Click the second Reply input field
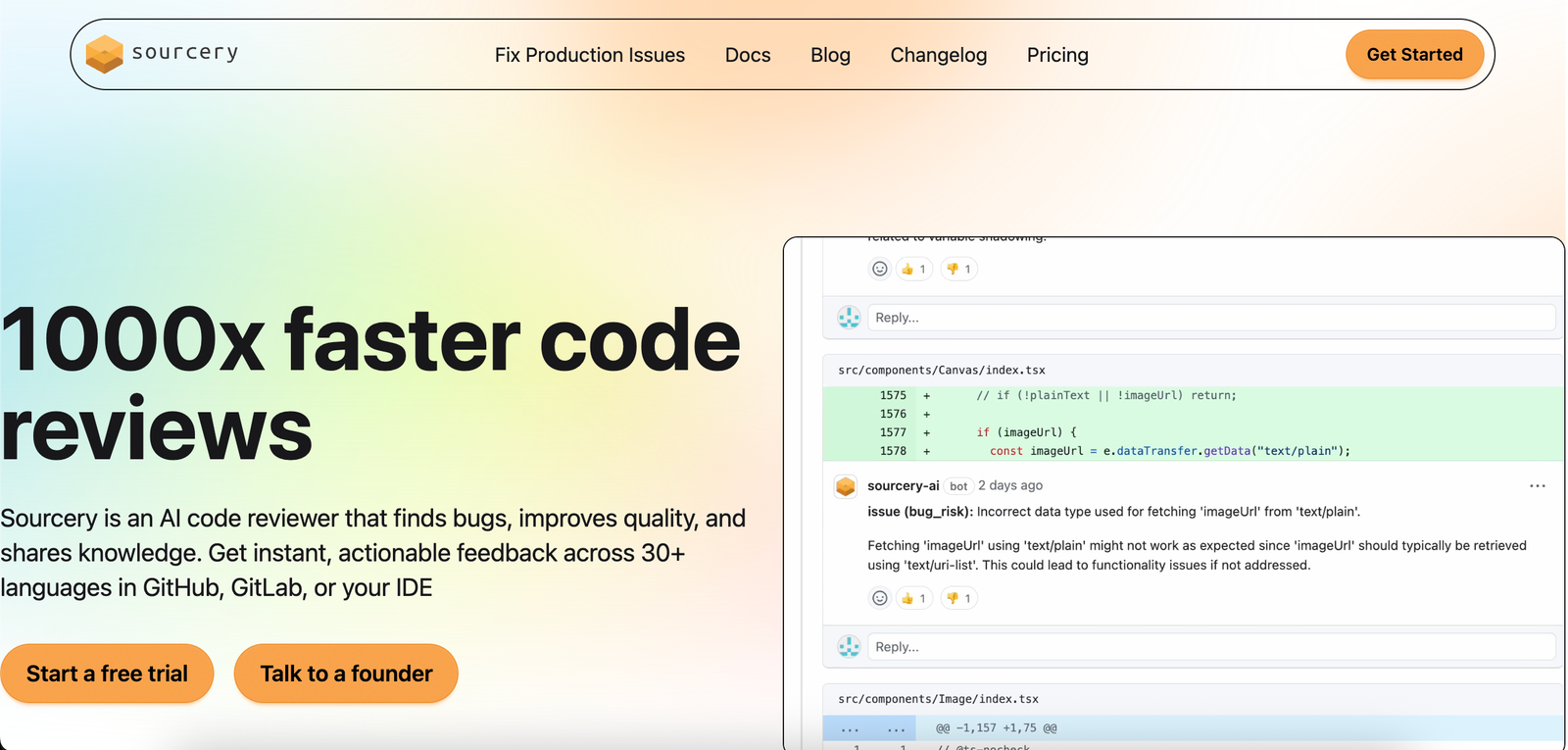The width and height of the screenshot is (1568, 750). point(1211,647)
